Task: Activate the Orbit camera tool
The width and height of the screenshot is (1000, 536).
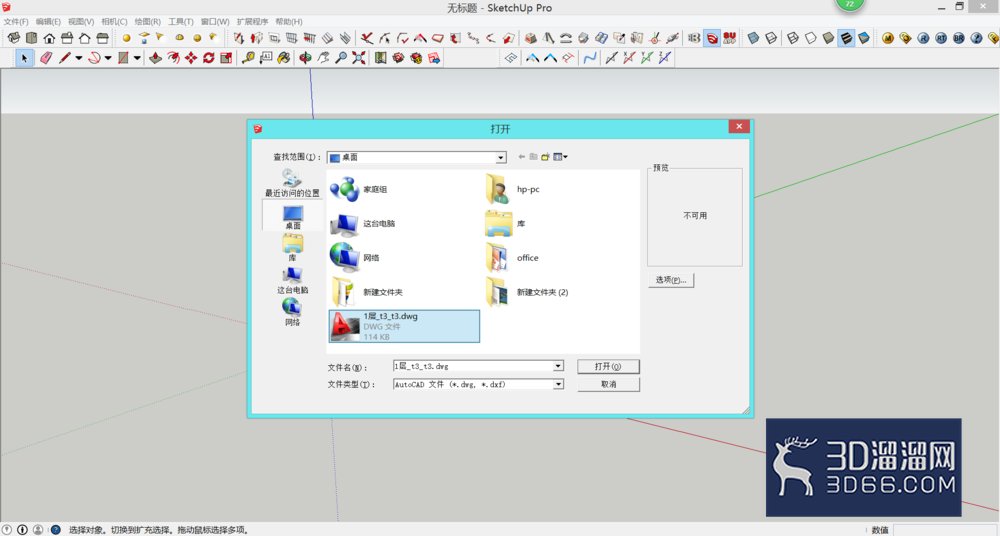Action: pyautogui.click(x=305, y=58)
